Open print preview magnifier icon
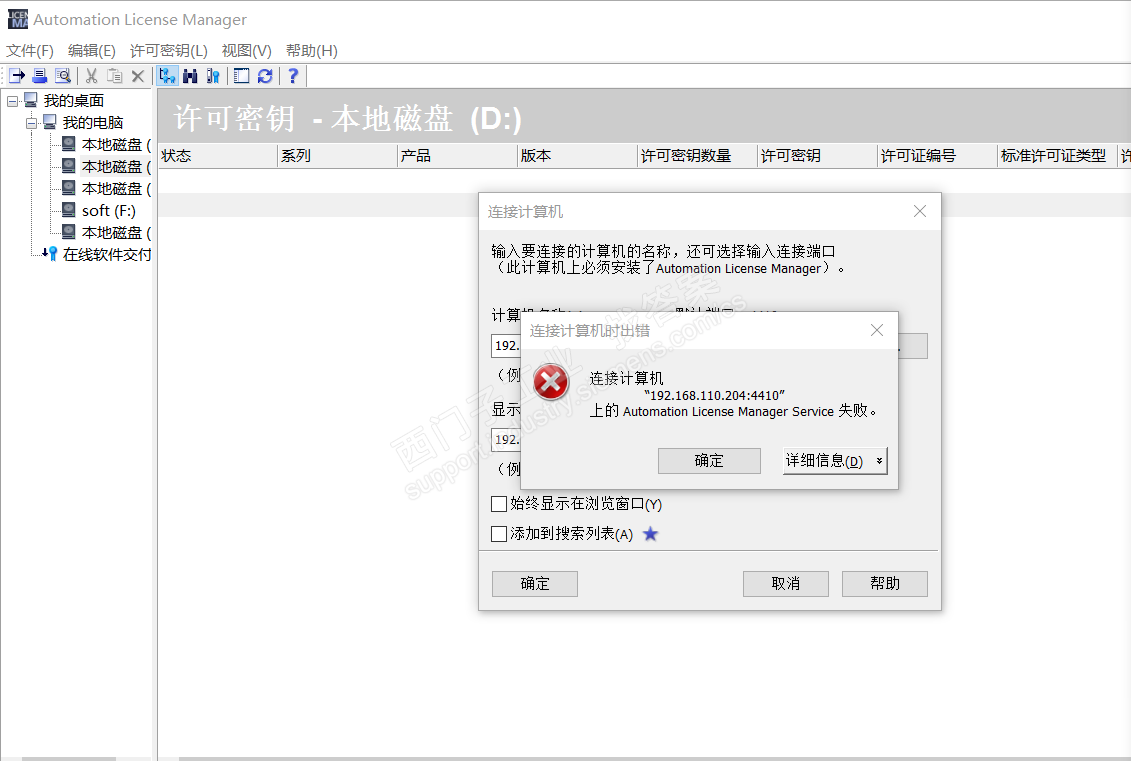This screenshot has height=761, width=1131. click(x=63, y=76)
